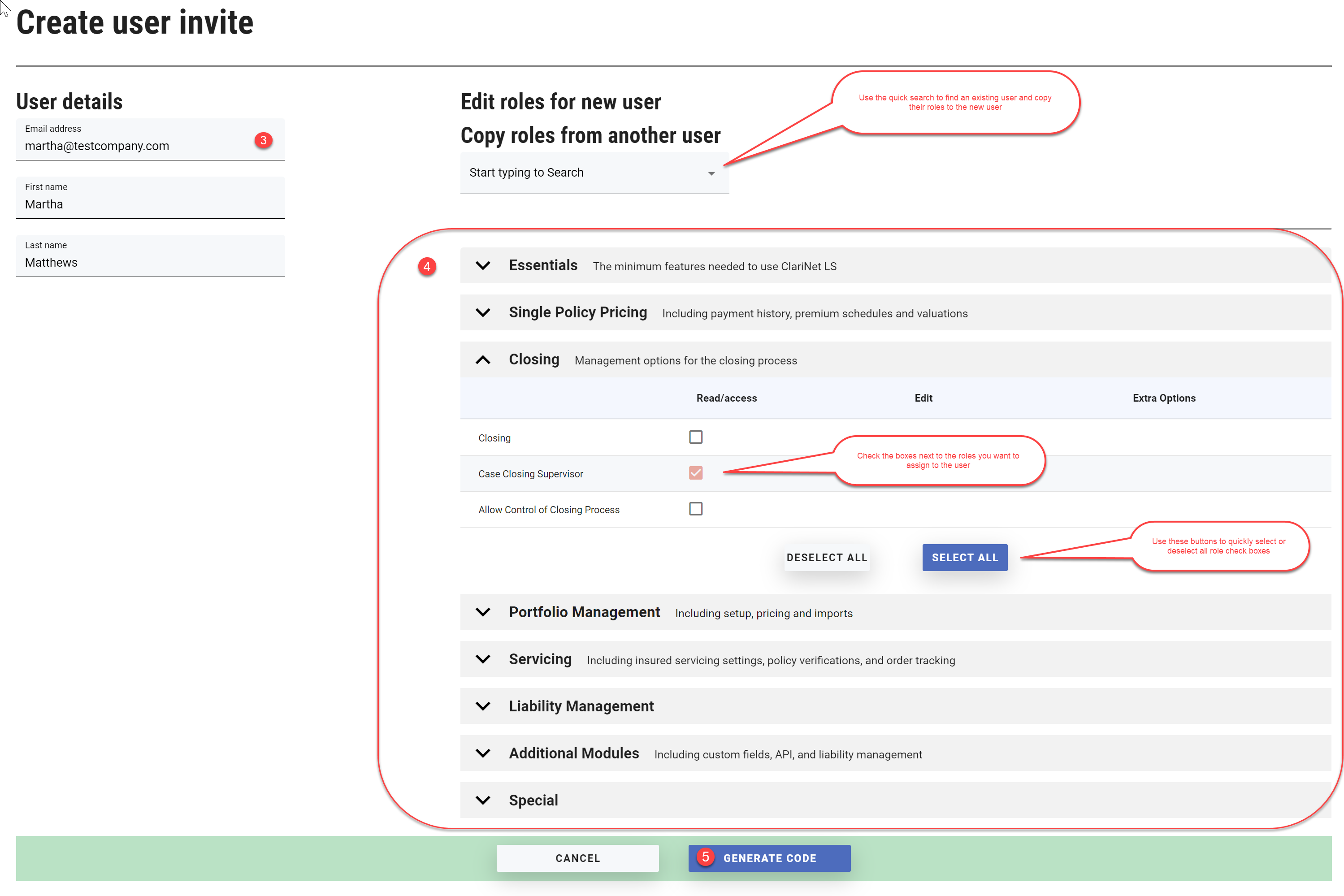Open the copy roles search dropdown arrow
1344x896 pixels.
click(711, 174)
